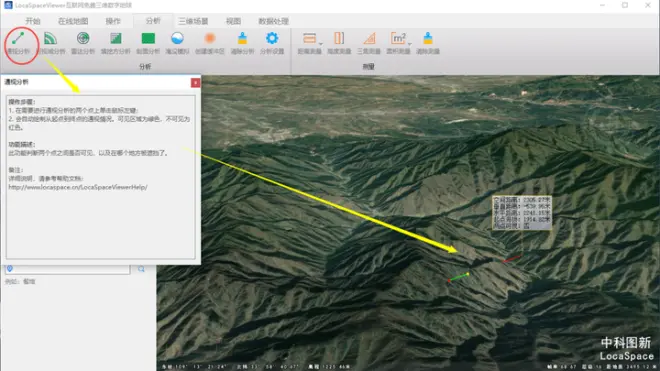This screenshot has height=371, width=660.
Task: Switch to the 三维场景 ribbon tab
Action: [x=193, y=21]
